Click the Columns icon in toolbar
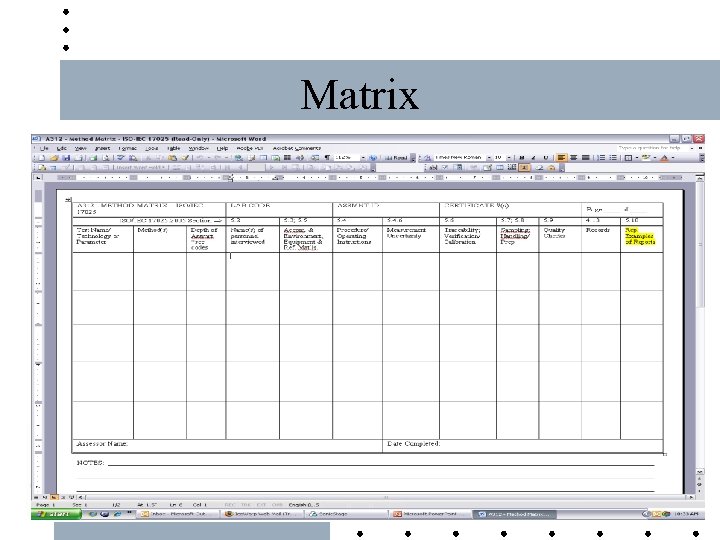 point(287,158)
